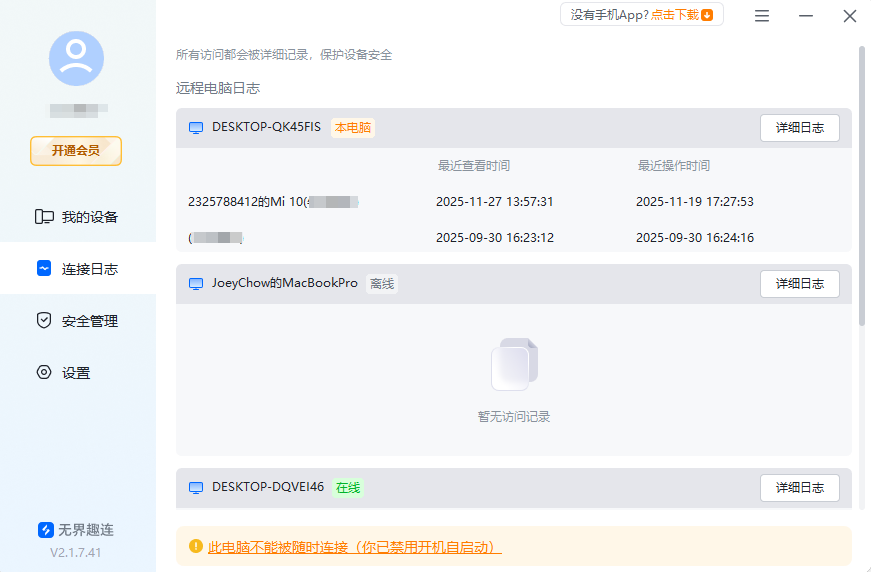Click the 无界趣连 logo icon
Screen dimensions: 871x572
(x=46, y=530)
